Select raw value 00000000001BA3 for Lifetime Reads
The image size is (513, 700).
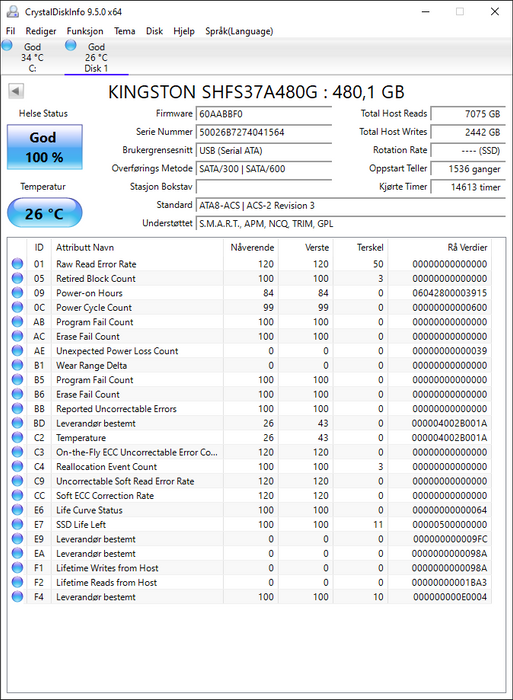[x=450, y=583]
